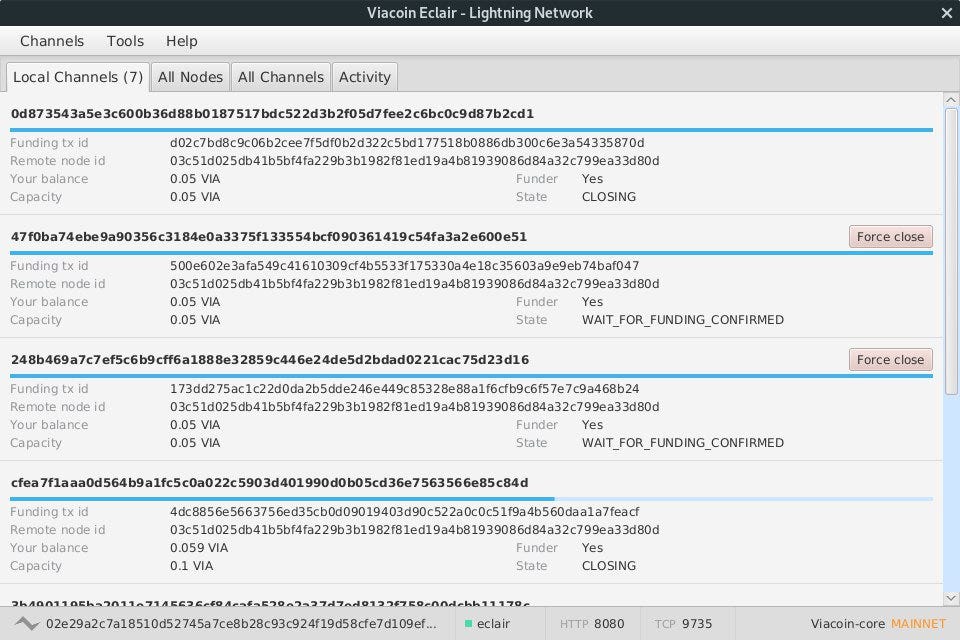
Task: Switch to the All Nodes tab
Action: [x=190, y=77]
